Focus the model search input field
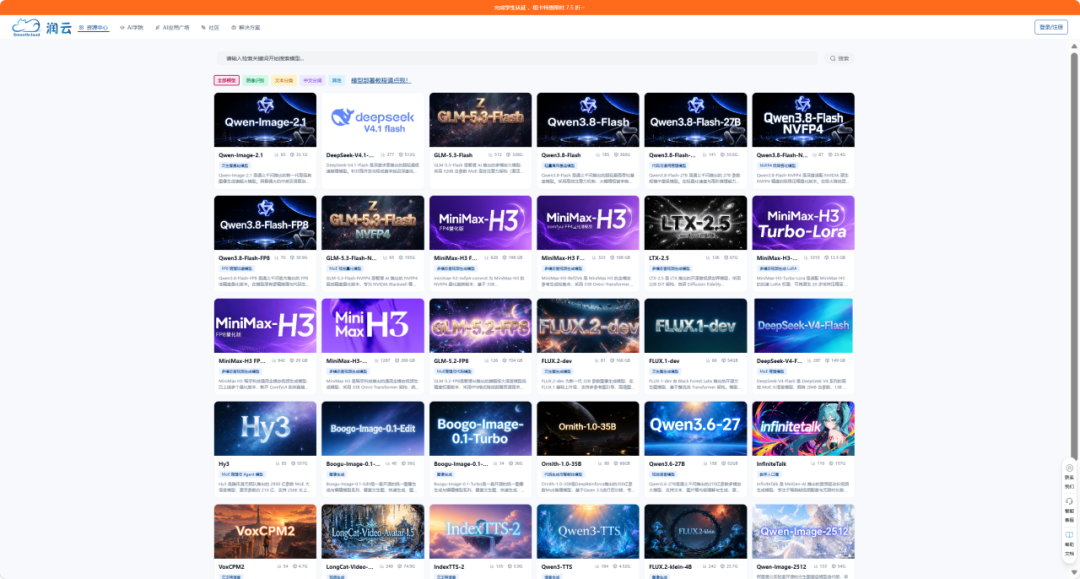Screen dimensions: 1080x579 click(x=518, y=59)
